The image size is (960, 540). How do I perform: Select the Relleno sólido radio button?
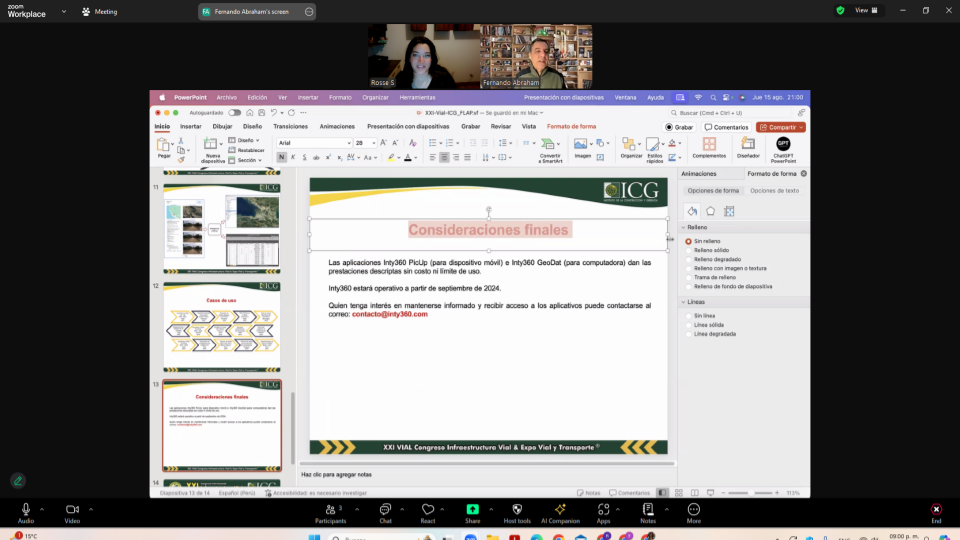click(689, 250)
